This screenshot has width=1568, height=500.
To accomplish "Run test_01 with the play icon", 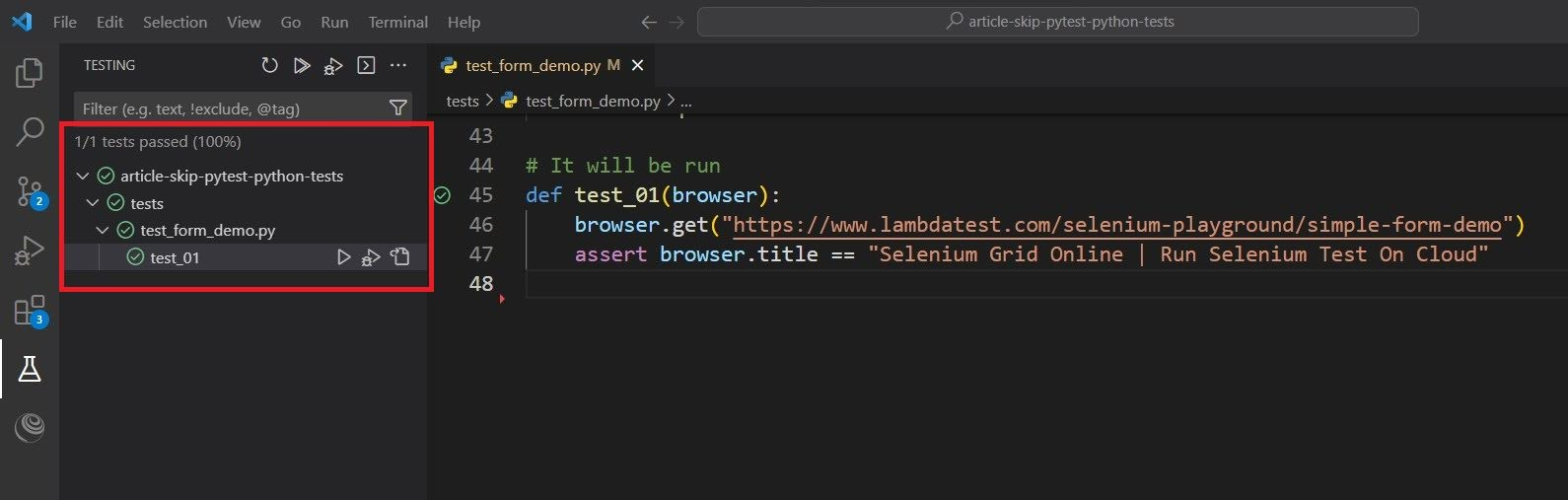I will 343,257.
